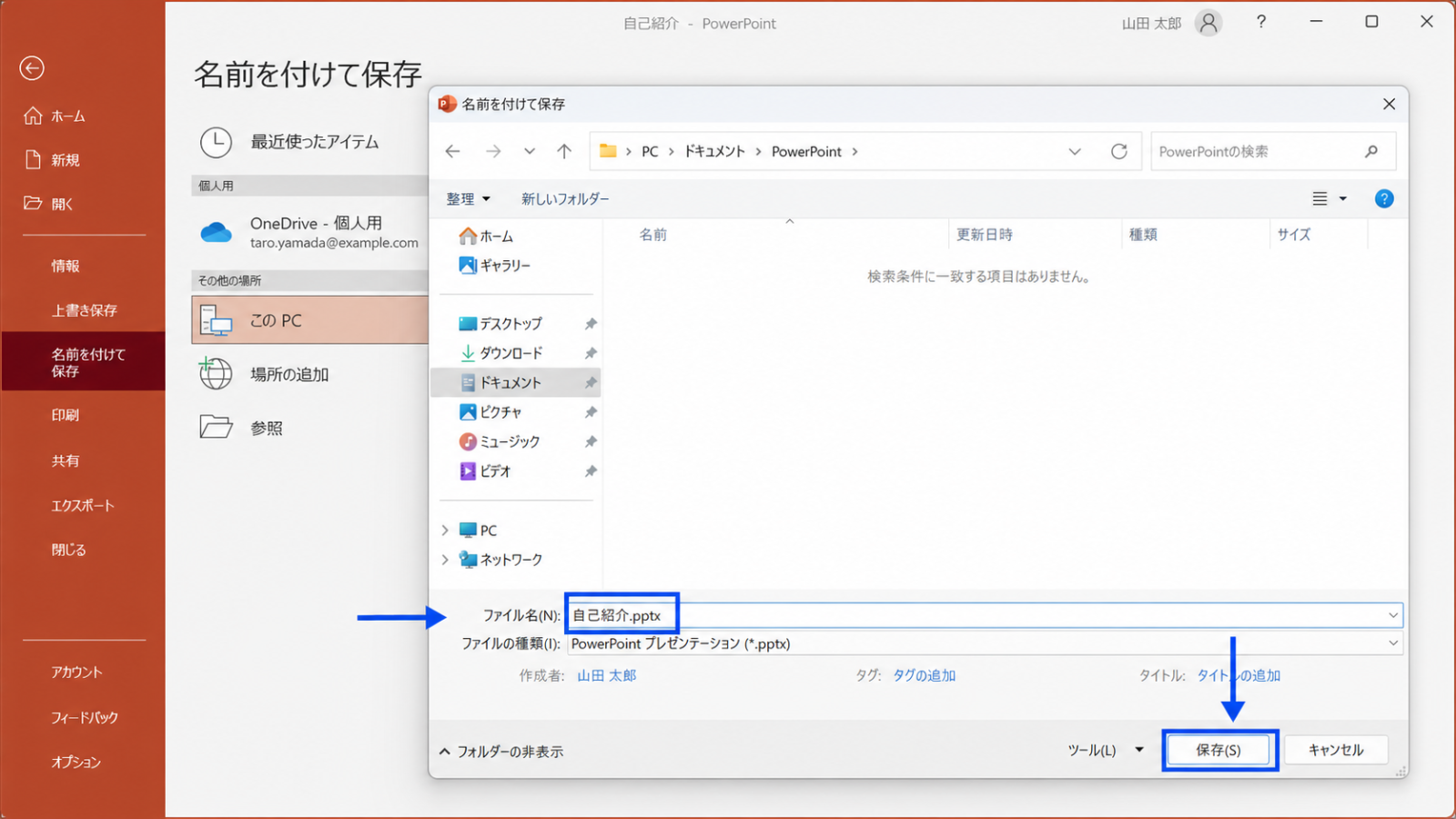Click the author 山田 太郎 link
This screenshot has width=1456, height=819.
click(x=607, y=675)
